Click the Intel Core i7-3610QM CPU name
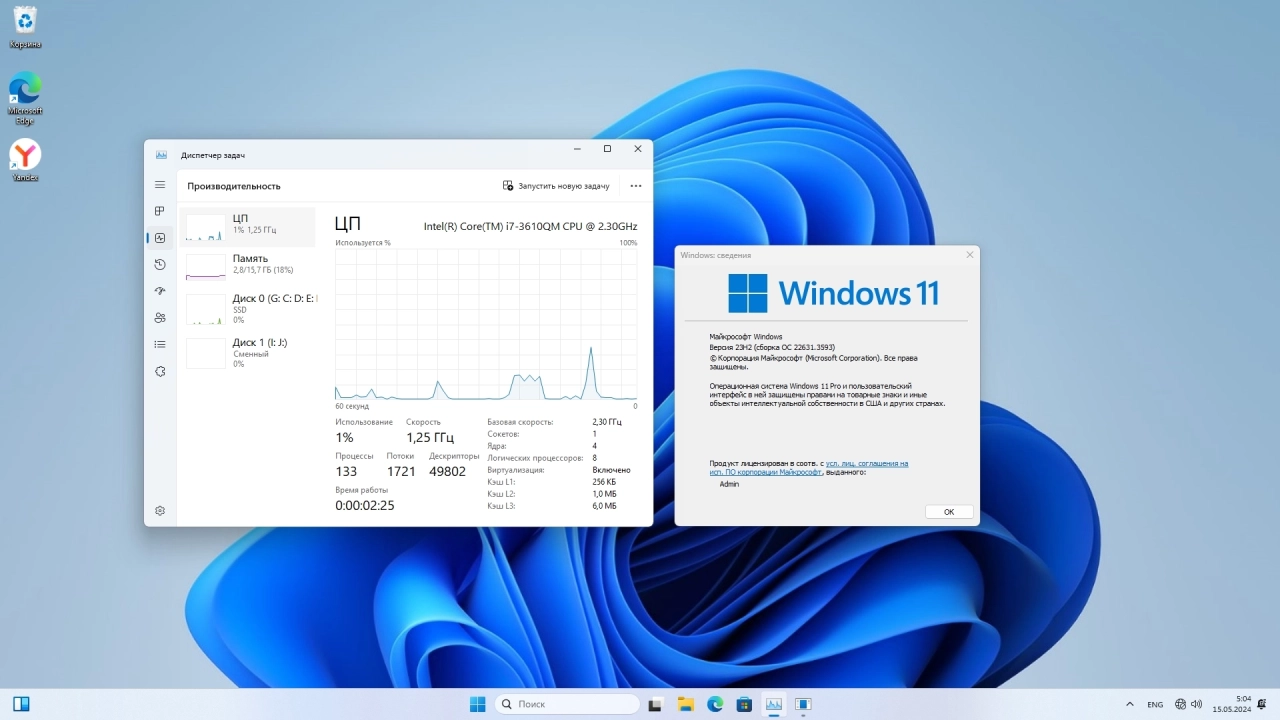The width and height of the screenshot is (1280, 720). click(530, 226)
